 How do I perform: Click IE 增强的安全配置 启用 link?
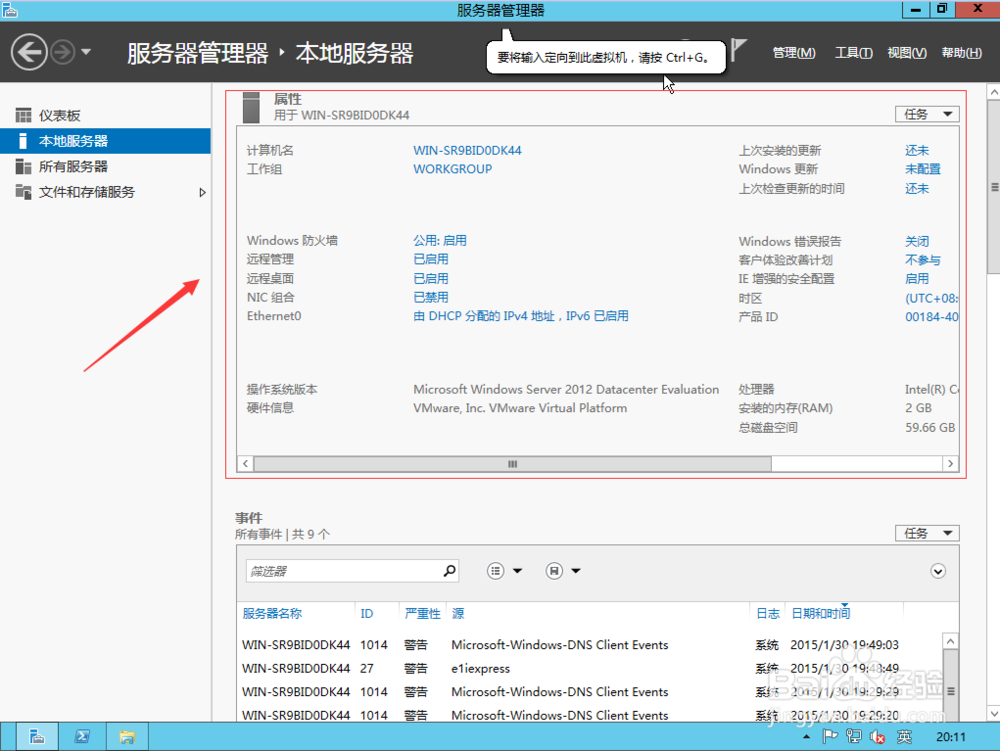916,279
